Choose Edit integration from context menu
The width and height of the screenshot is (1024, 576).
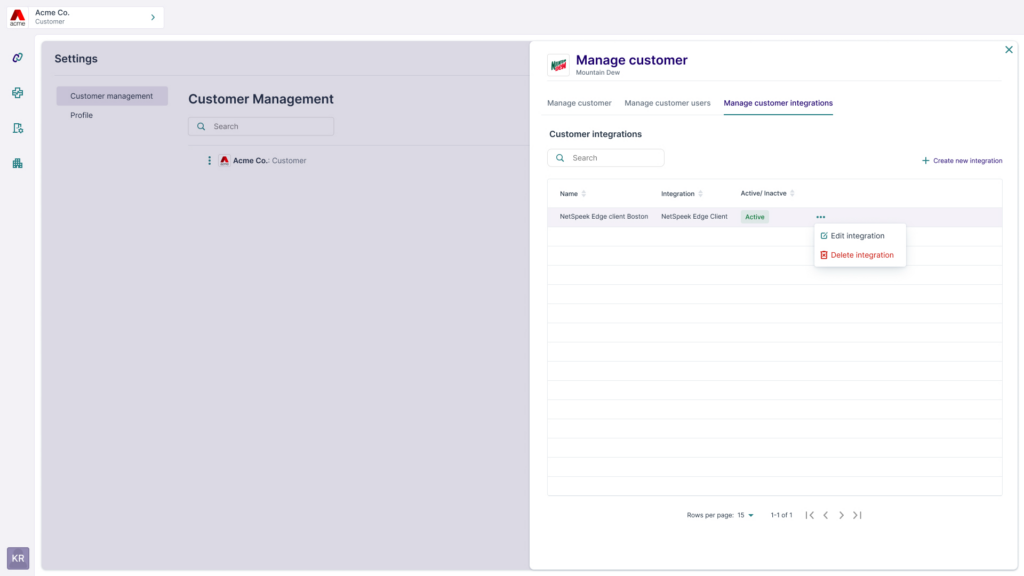pos(857,236)
